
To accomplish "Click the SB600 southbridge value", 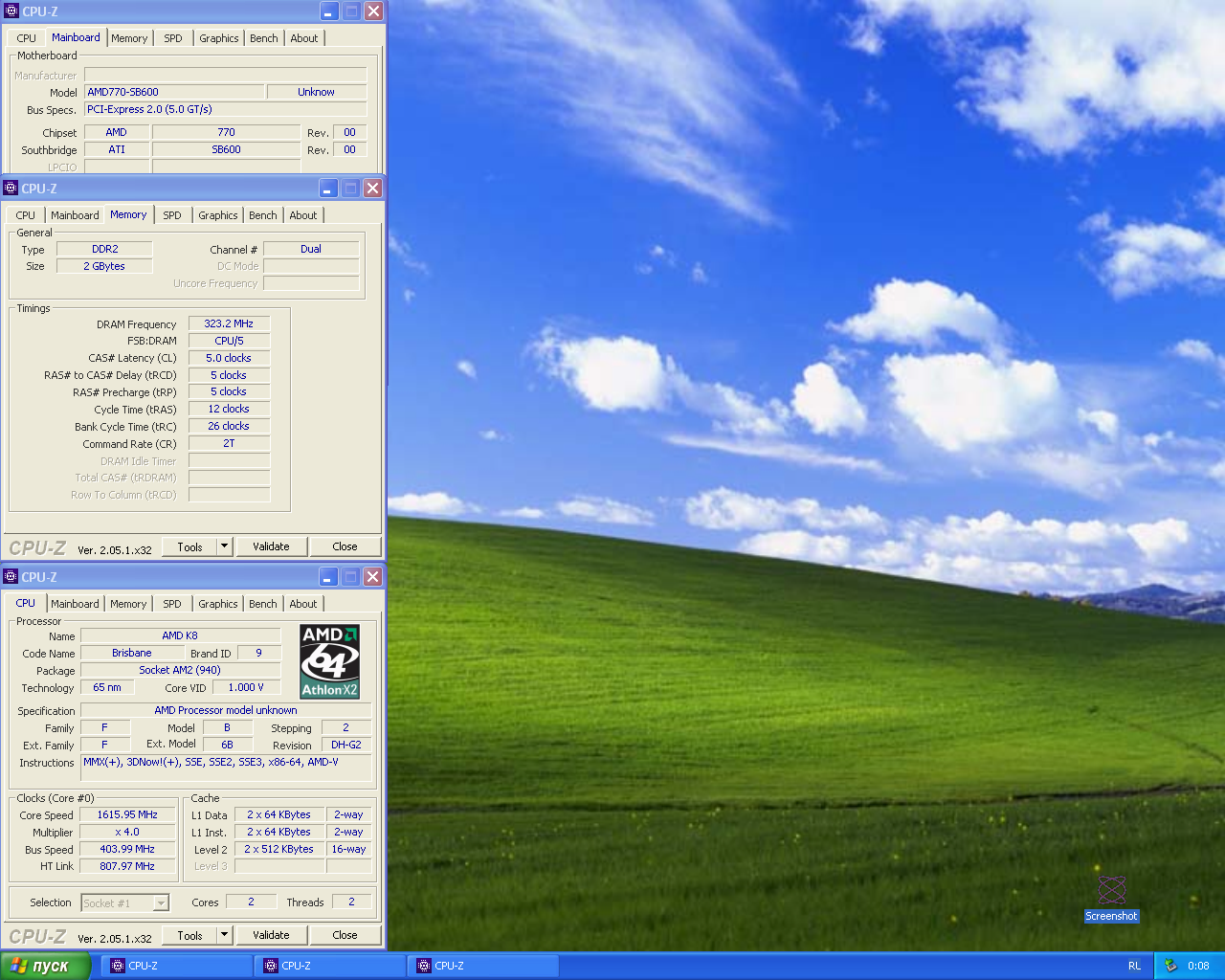I will point(226,149).
